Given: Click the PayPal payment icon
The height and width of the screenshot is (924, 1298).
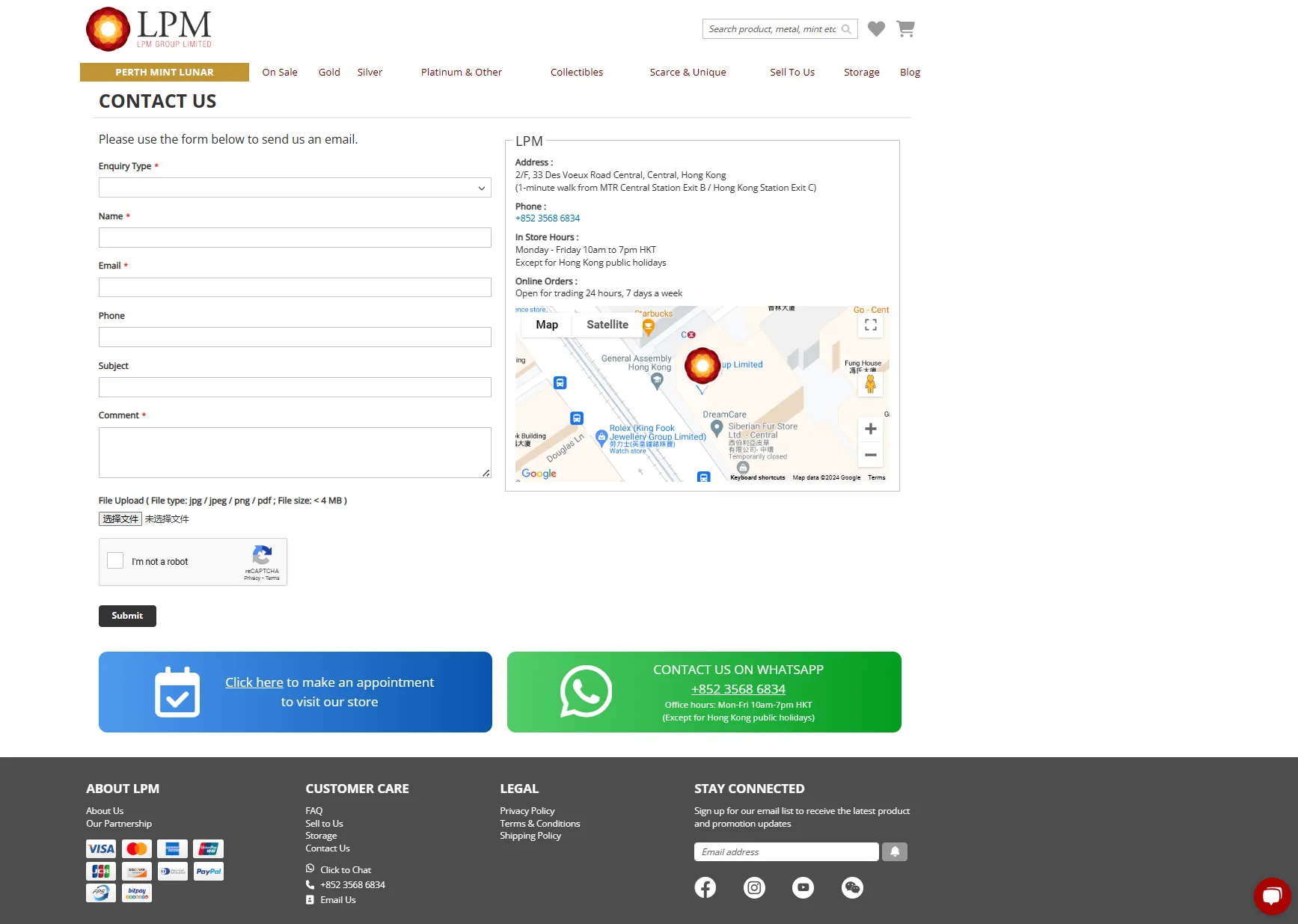Looking at the screenshot, I should tap(209, 871).
